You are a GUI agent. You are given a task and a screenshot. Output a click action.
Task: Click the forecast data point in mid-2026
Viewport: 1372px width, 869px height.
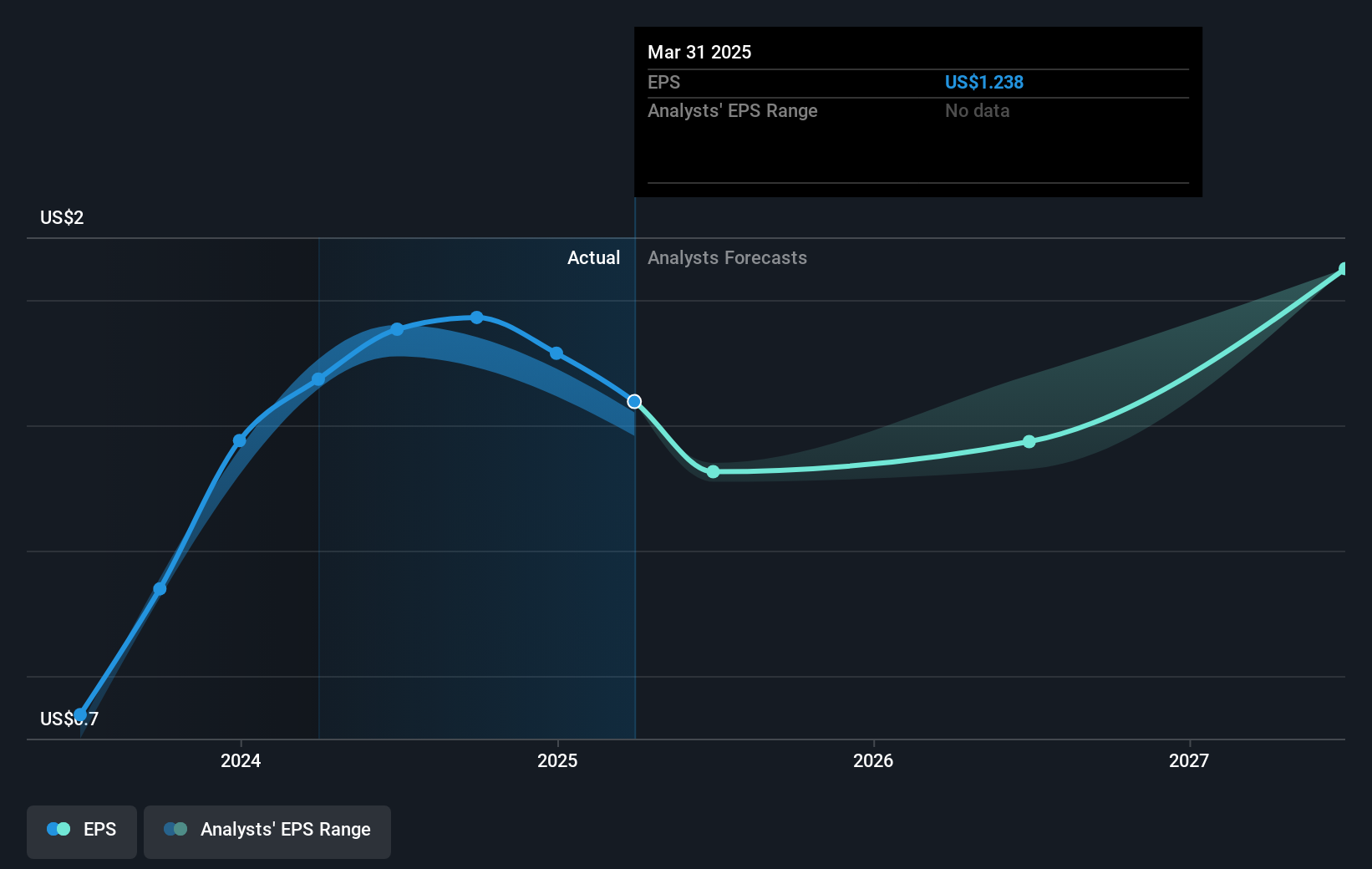coord(1029,442)
